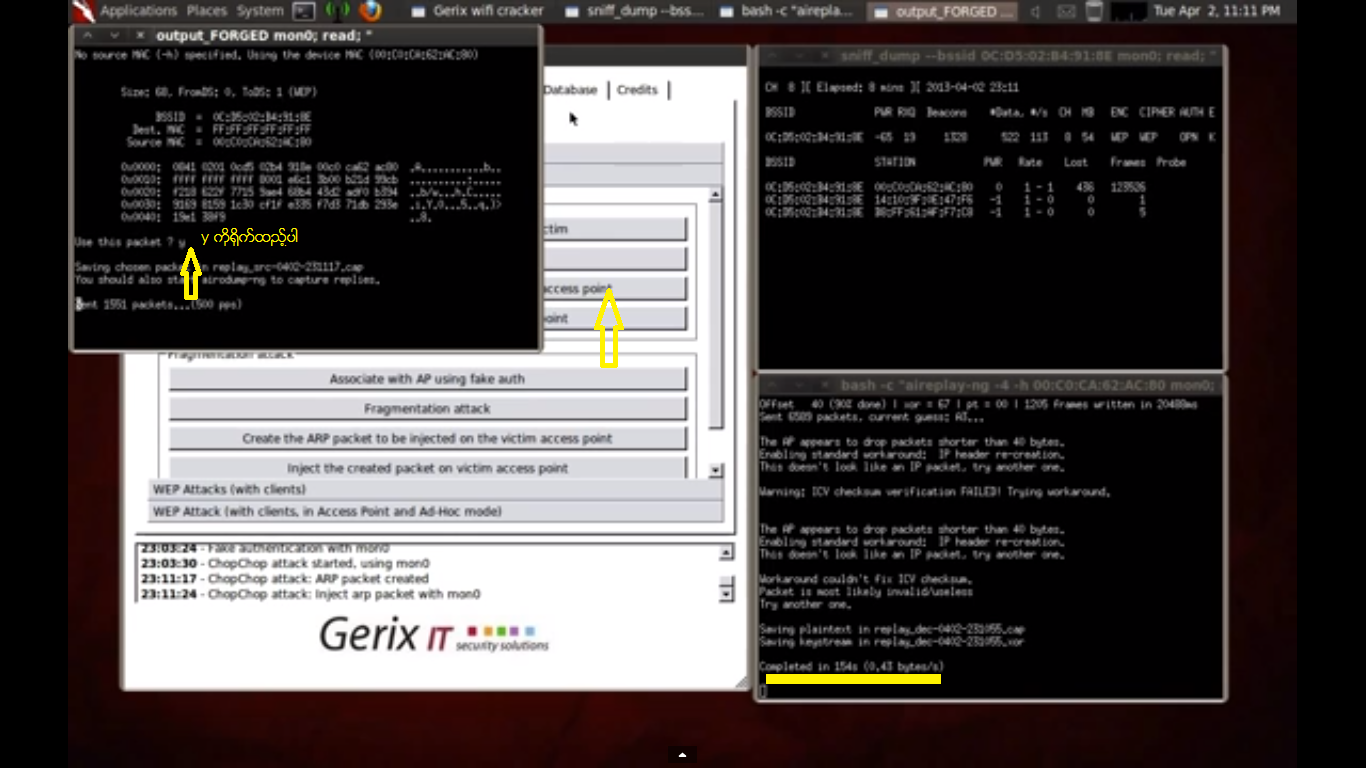Click the Gerix log scrollbar down arrow
This screenshot has height=768, width=1366.
(x=727, y=594)
